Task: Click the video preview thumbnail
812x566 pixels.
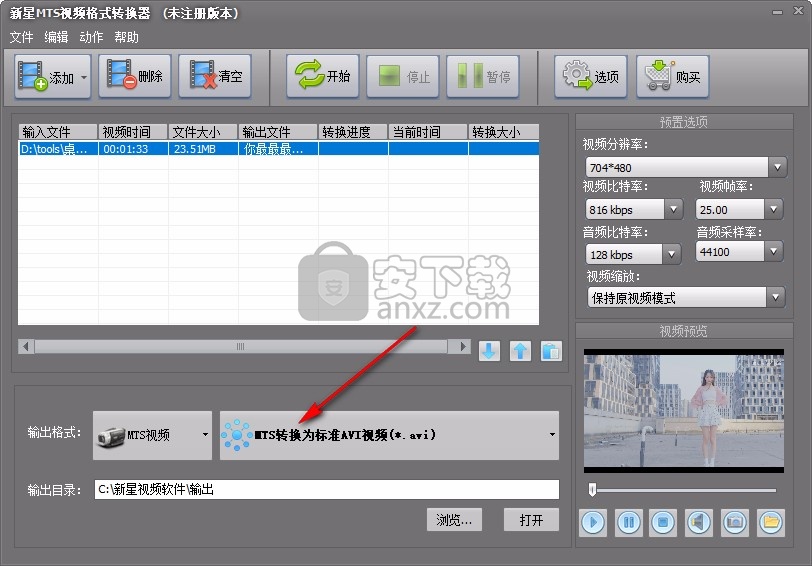Action: [684, 411]
